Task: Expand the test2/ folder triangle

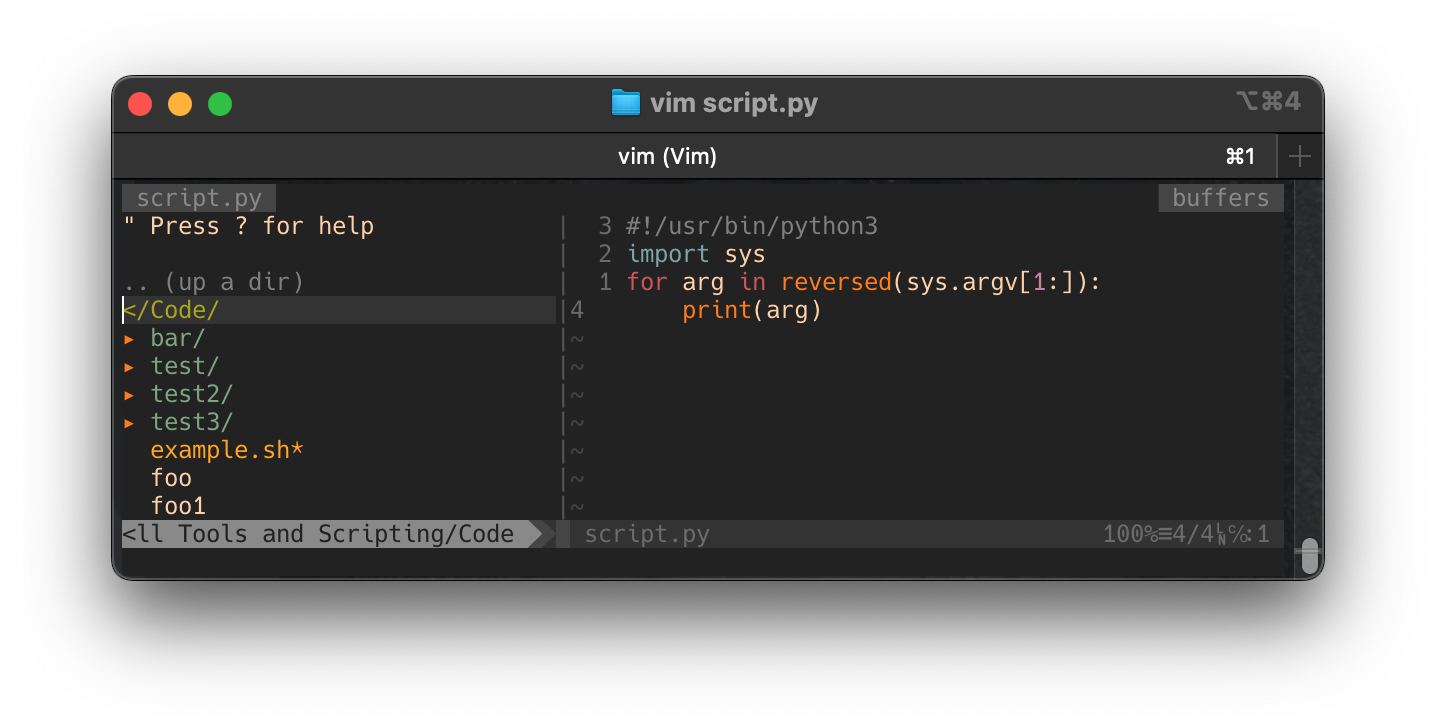Action: [x=129, y=395]
